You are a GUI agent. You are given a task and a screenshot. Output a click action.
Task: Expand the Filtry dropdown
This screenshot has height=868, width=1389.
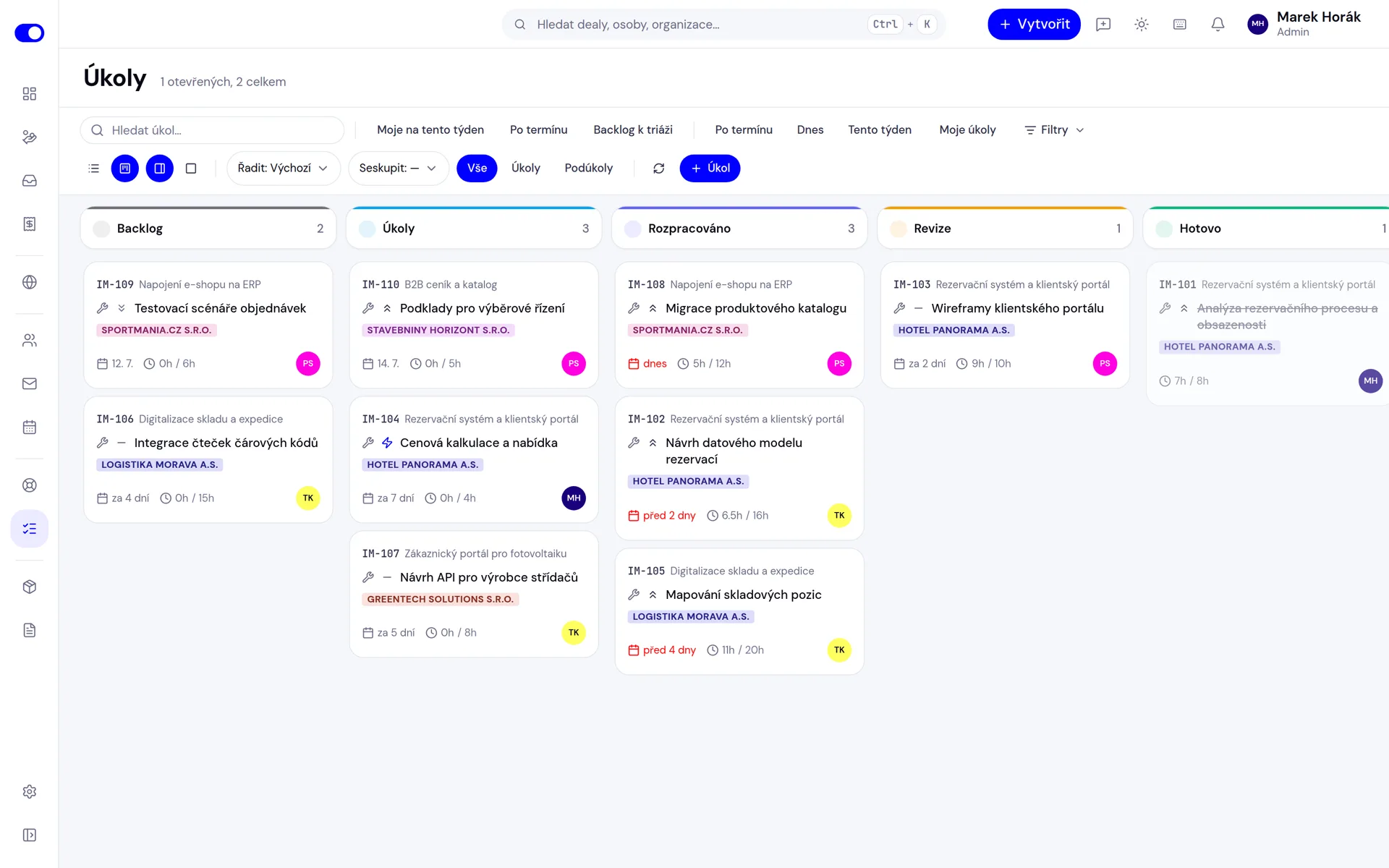[x=1054, y=130]
